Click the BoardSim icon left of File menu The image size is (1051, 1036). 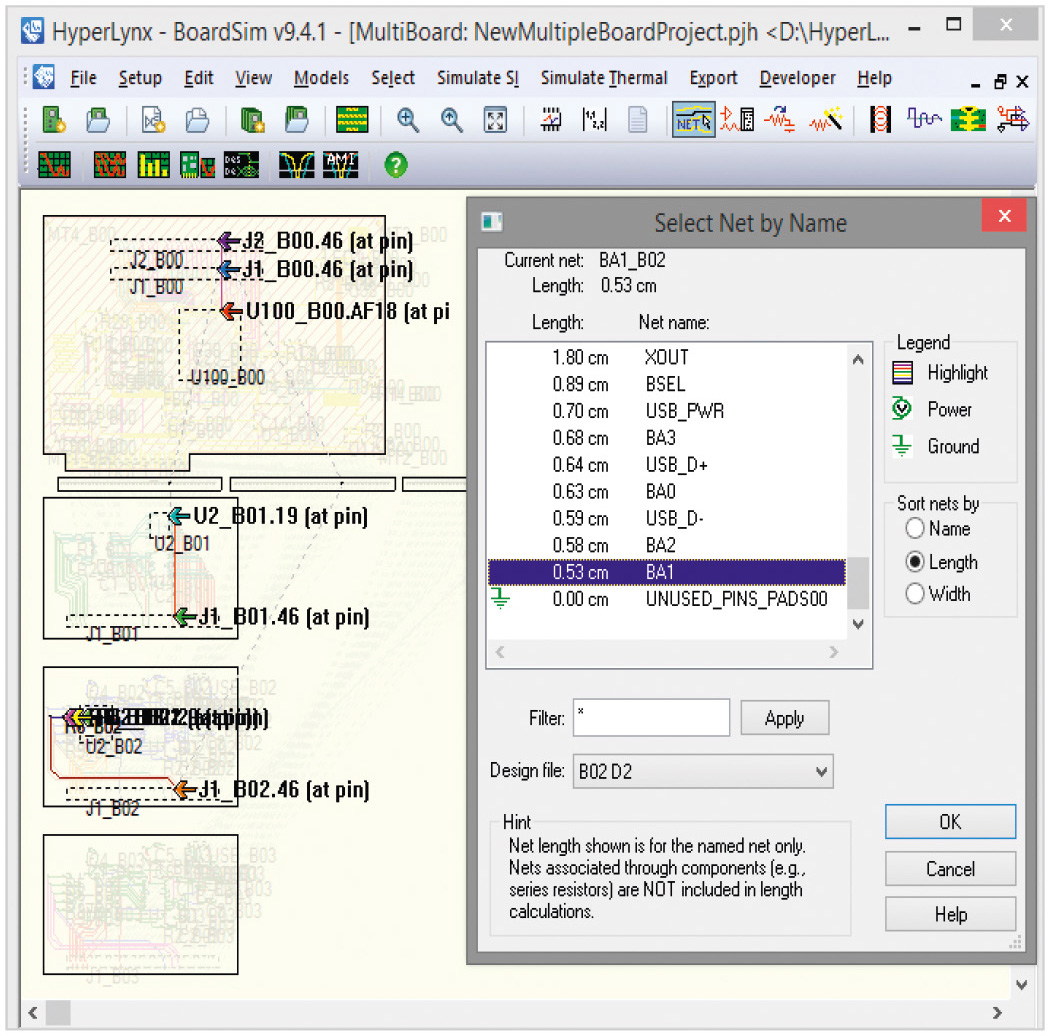[x=44, y=78]
